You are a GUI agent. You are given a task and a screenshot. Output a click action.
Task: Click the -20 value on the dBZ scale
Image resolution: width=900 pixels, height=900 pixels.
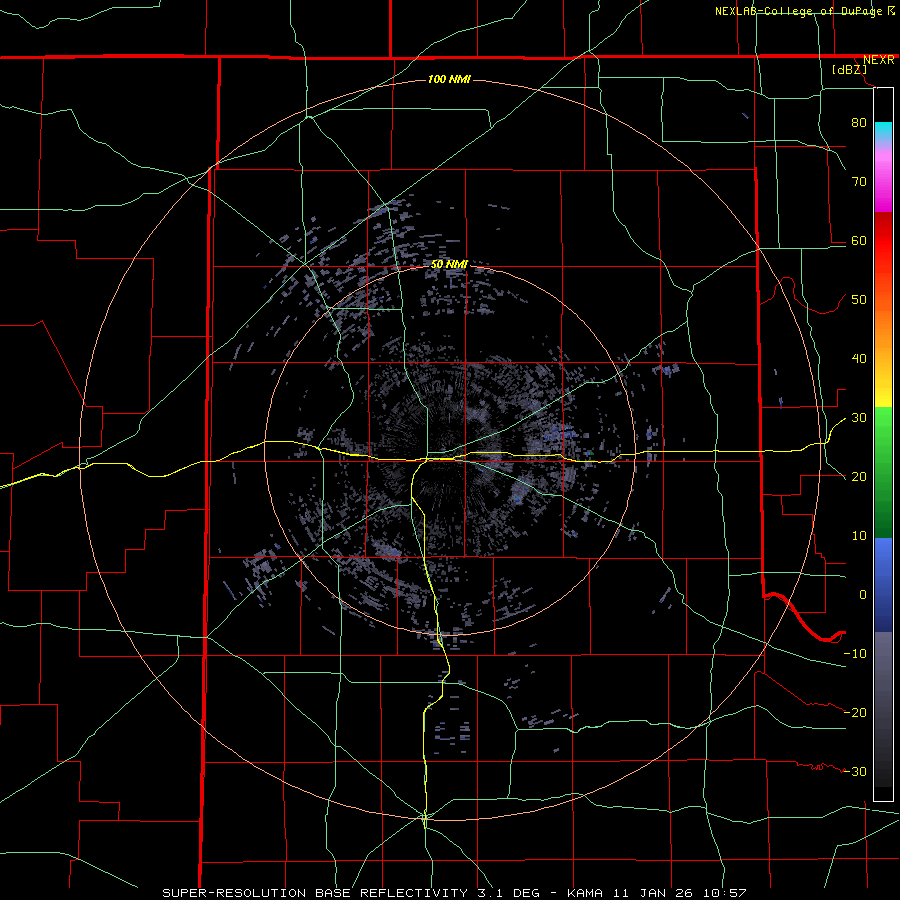pos(855,712)
